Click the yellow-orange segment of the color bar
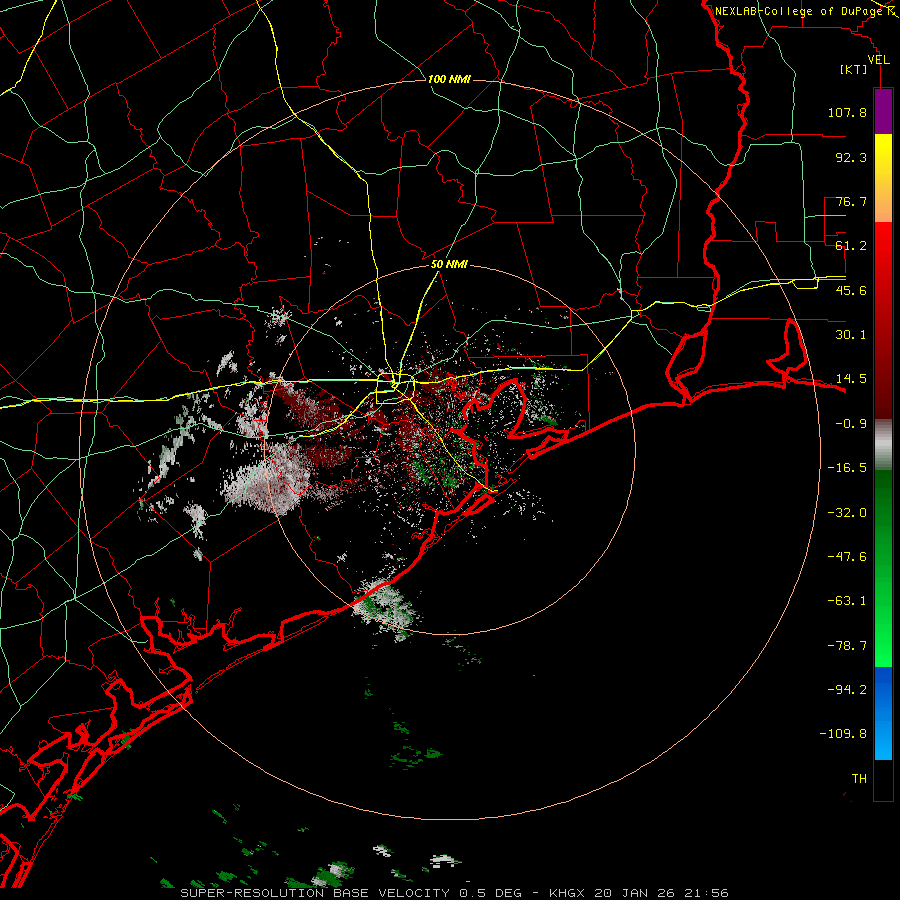900x900 pixels. click(883, 178)
